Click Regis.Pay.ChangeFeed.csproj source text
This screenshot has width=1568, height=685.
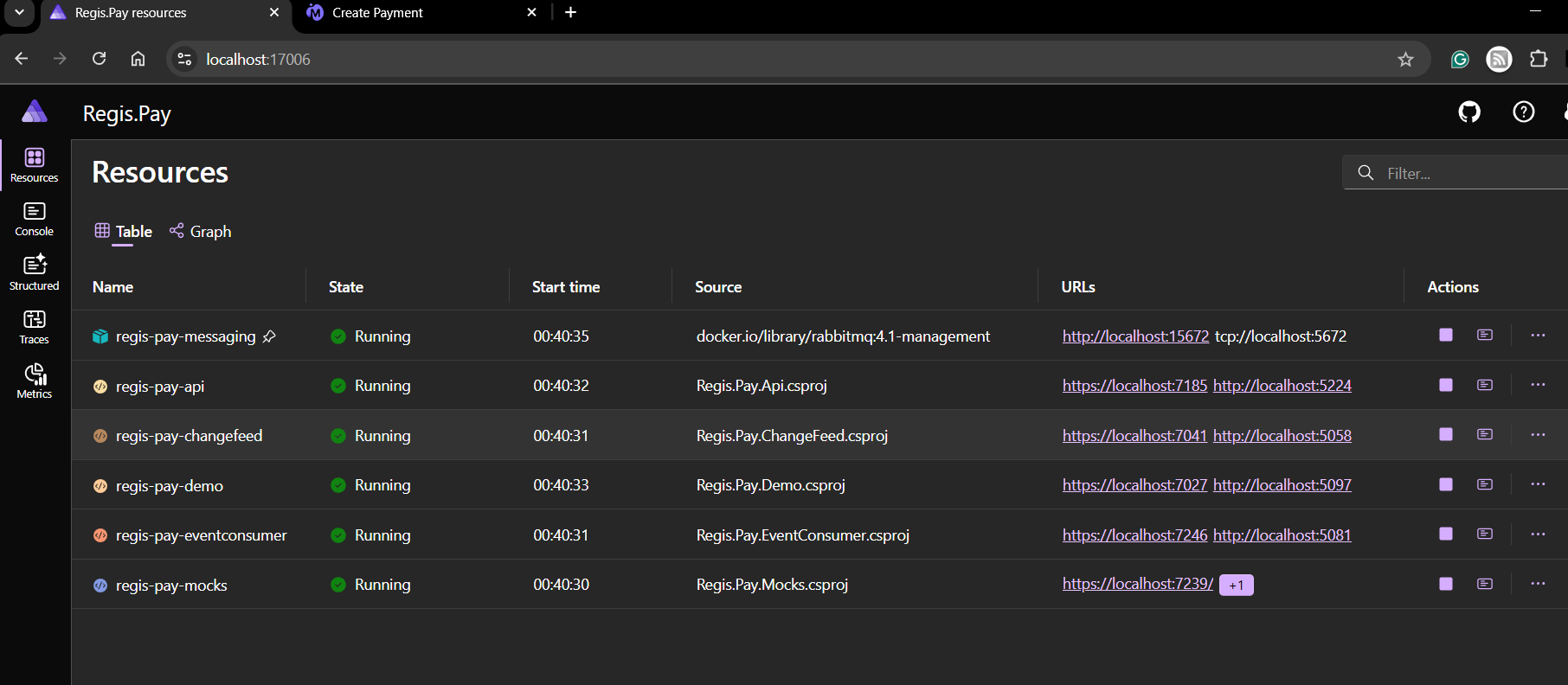(792, 436)
